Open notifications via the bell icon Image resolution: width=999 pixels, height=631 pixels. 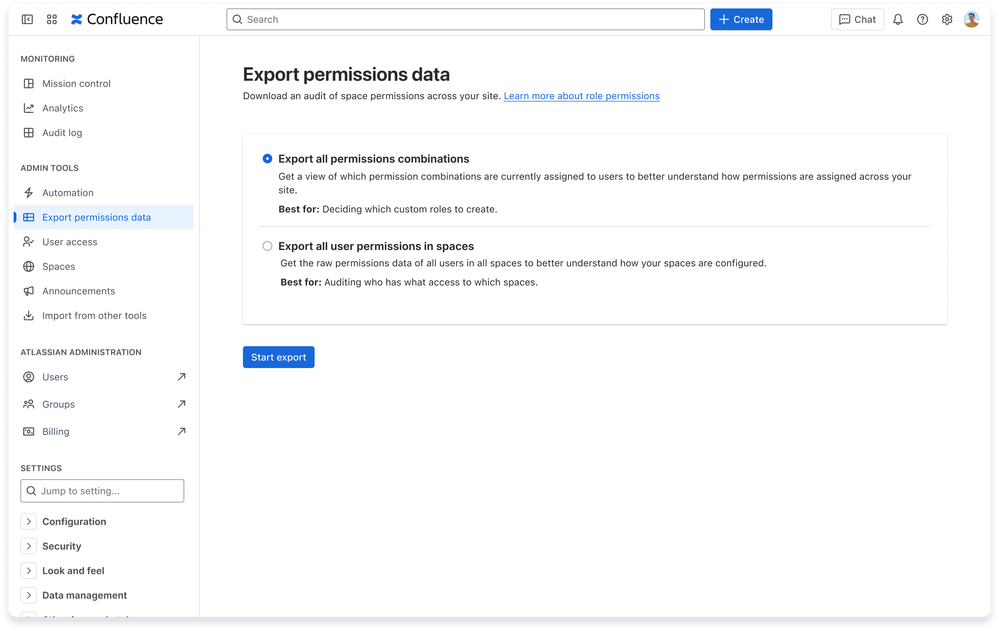point(898,19)
